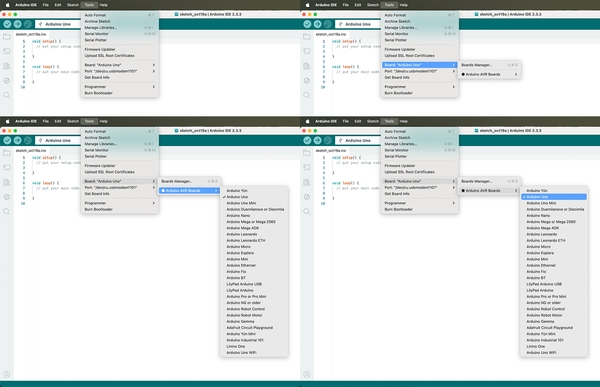
Task: Select the blue-highlighted checked Arduino Uno entry
Action: [x=554, y=197]
